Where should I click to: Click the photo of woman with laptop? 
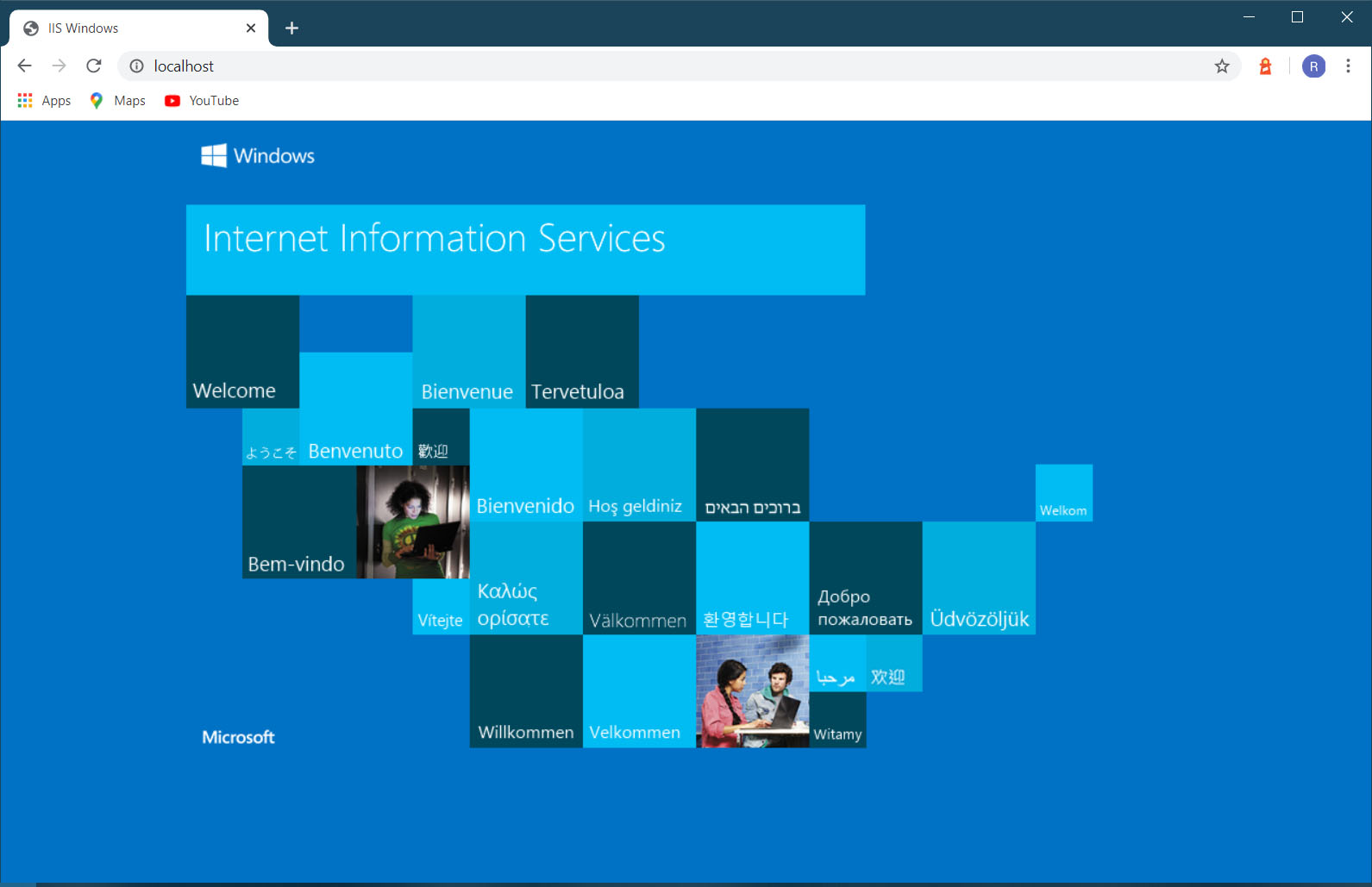[x=413, y=522]
